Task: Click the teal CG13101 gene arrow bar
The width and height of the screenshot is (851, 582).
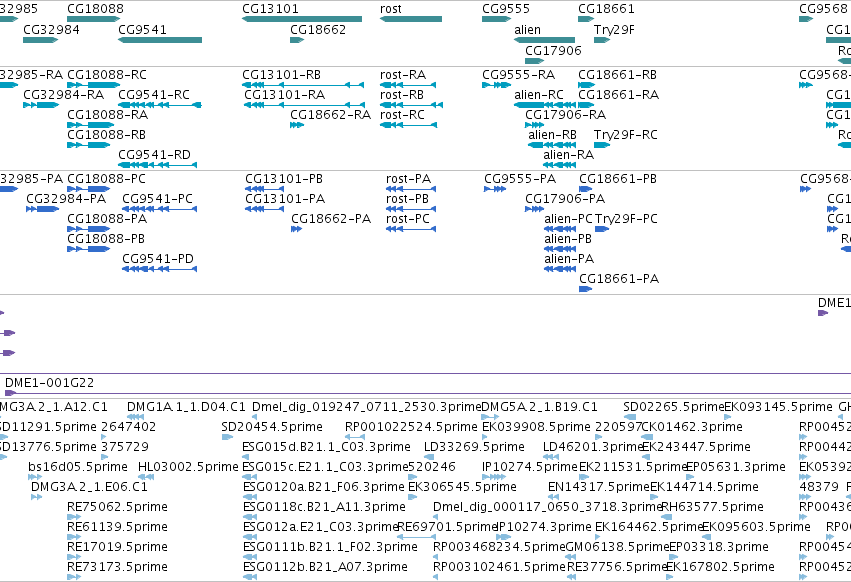Action: [302, 19]
